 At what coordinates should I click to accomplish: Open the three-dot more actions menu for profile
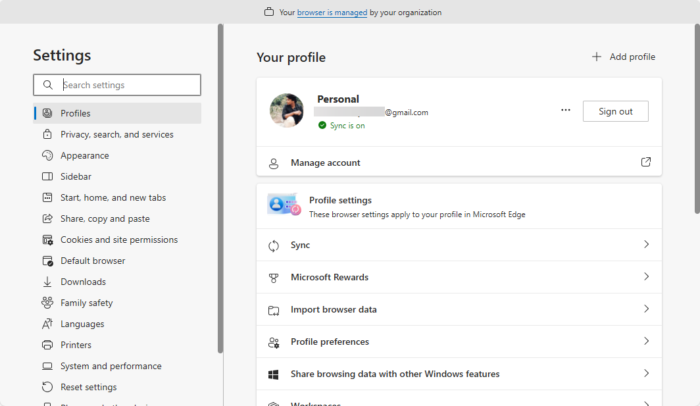point(566,111)
